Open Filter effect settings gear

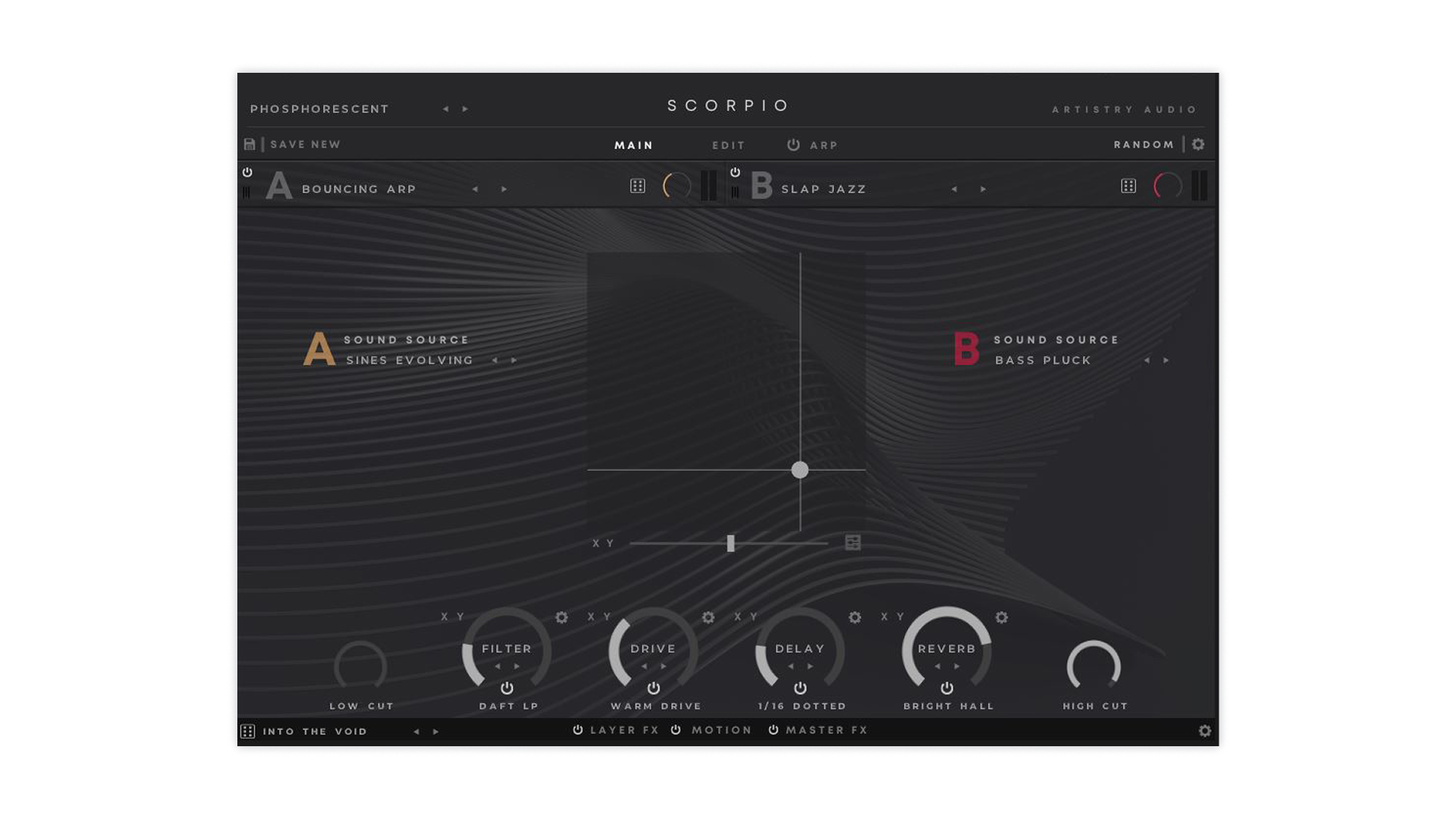[x=562, y=617]
